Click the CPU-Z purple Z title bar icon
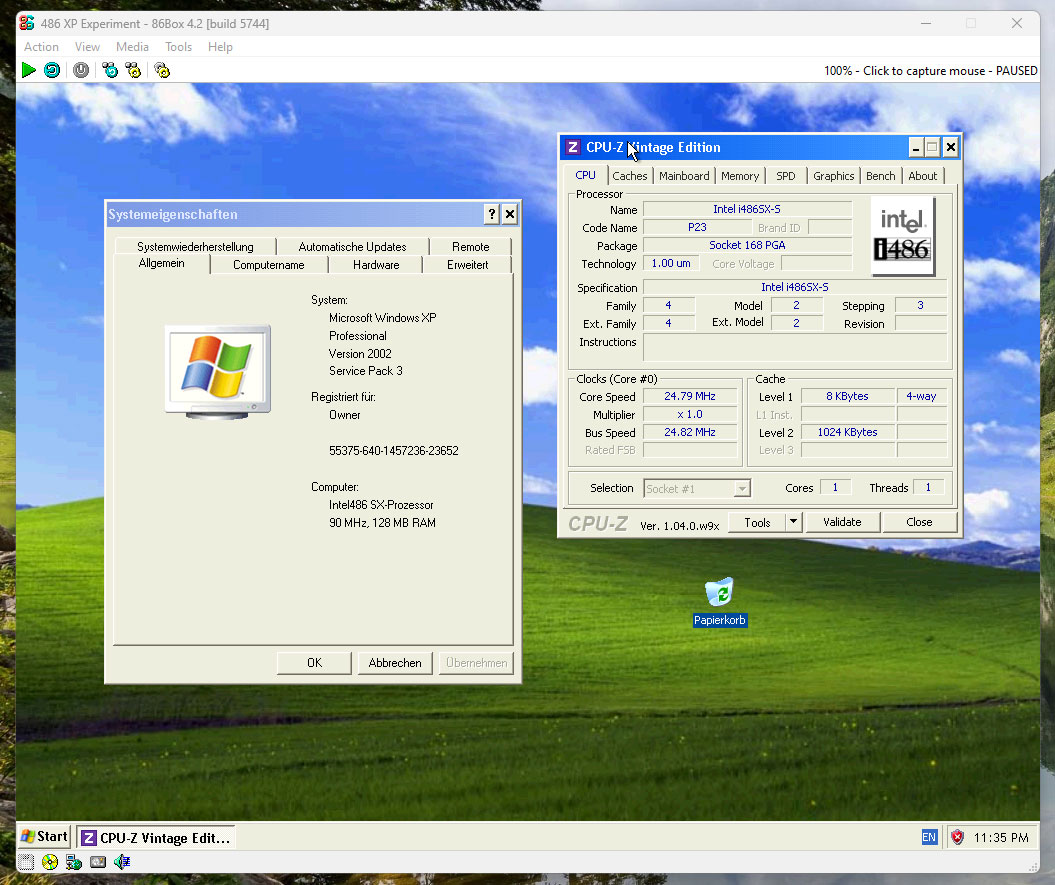The height and width of the screenshot is (885, 1055). pos(573,147)
